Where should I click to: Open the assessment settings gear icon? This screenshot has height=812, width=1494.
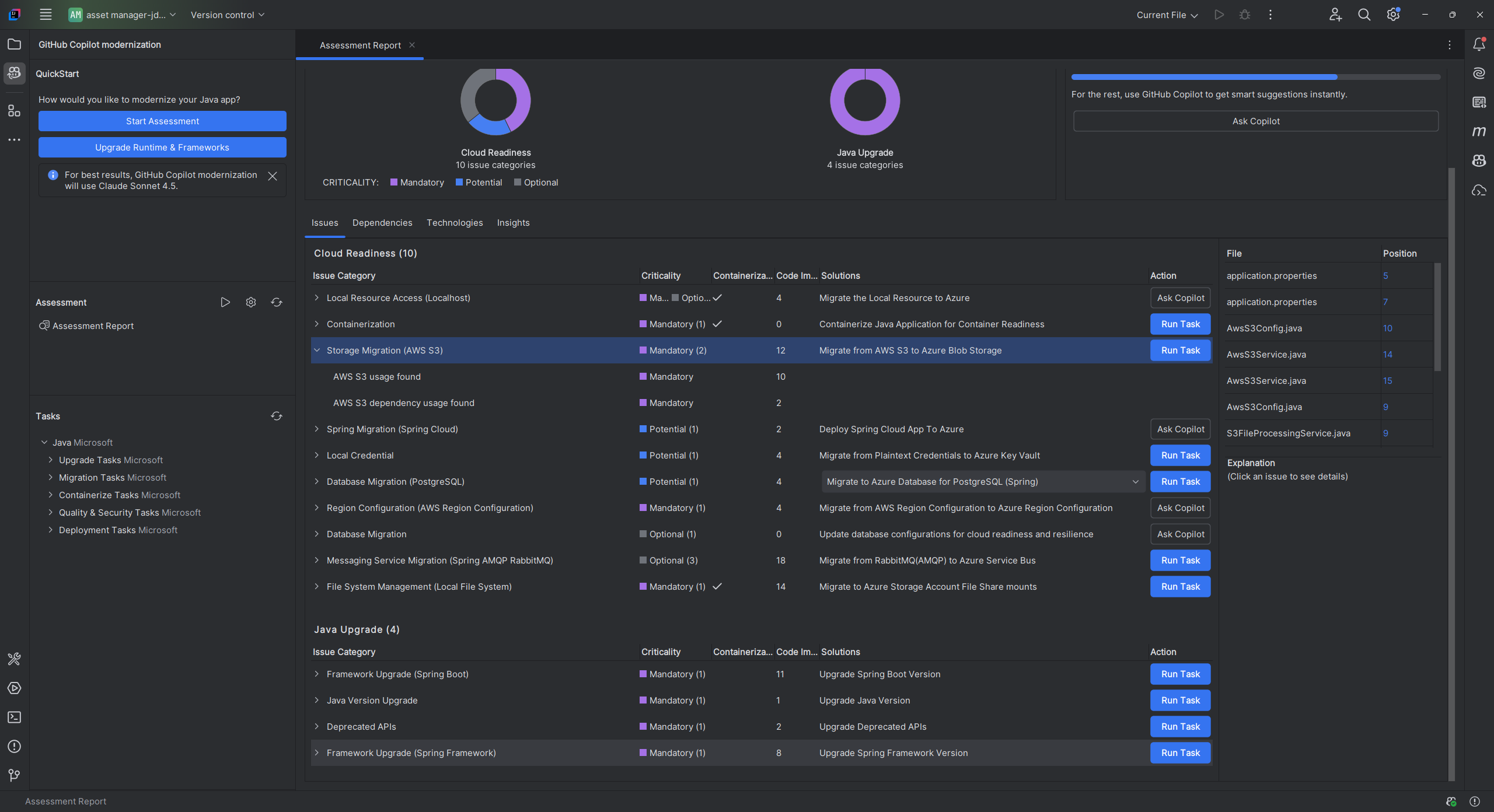coord(251,302)
